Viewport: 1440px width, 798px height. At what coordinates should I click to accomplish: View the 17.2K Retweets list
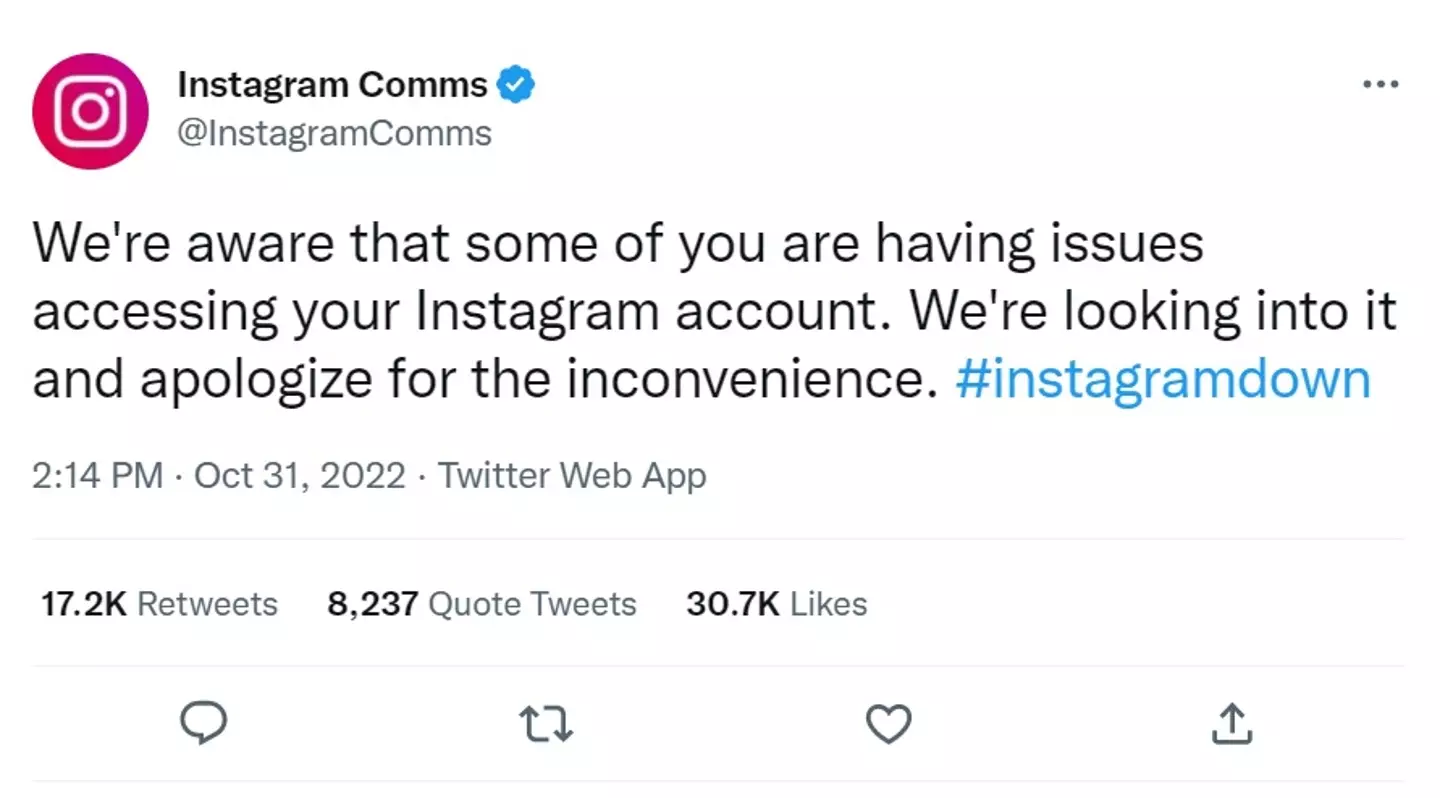(159, 604)
